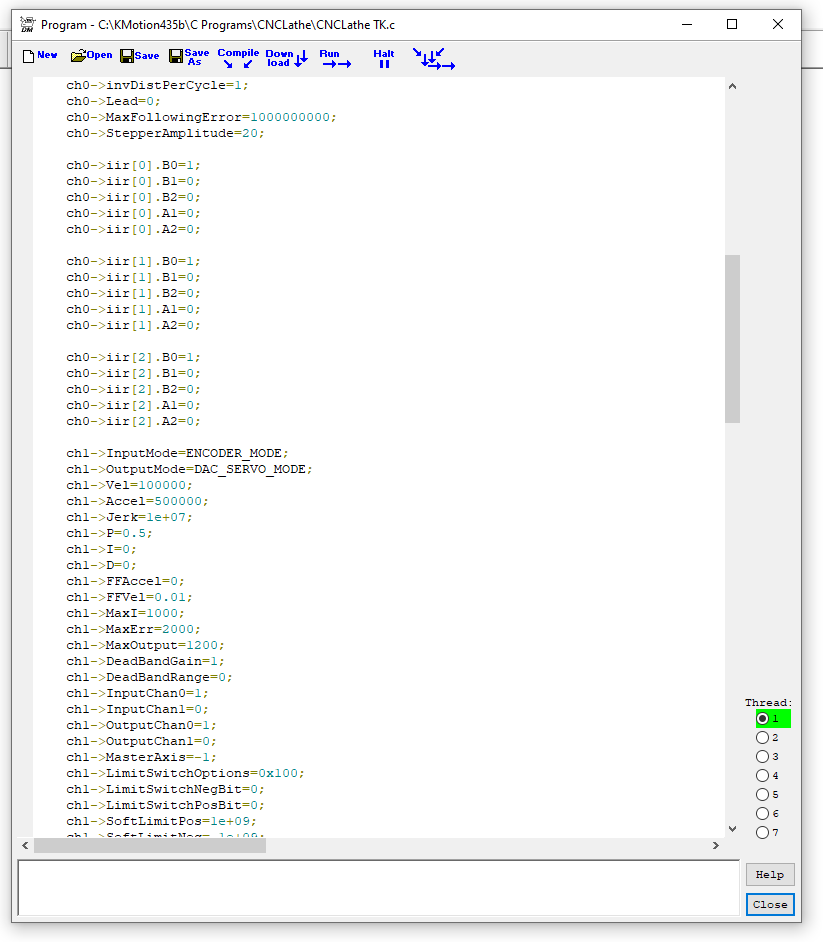This screenshot has width=823, height=942.
Task: Choose Thread 5 radio button
Action: coord(763,795)
